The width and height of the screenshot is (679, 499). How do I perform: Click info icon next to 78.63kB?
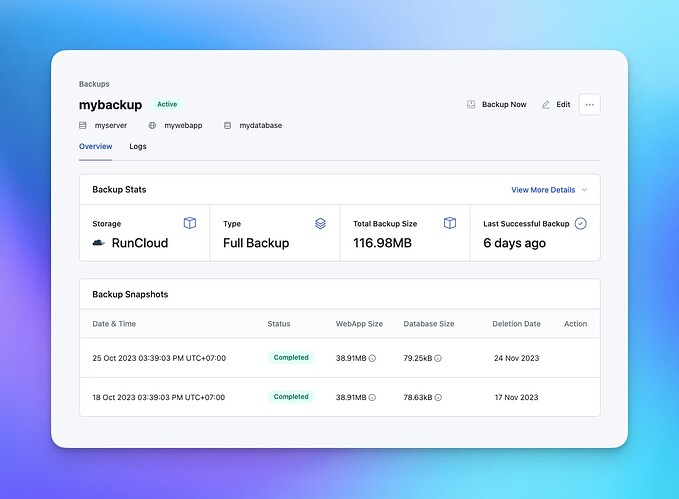tap(438, 397)
